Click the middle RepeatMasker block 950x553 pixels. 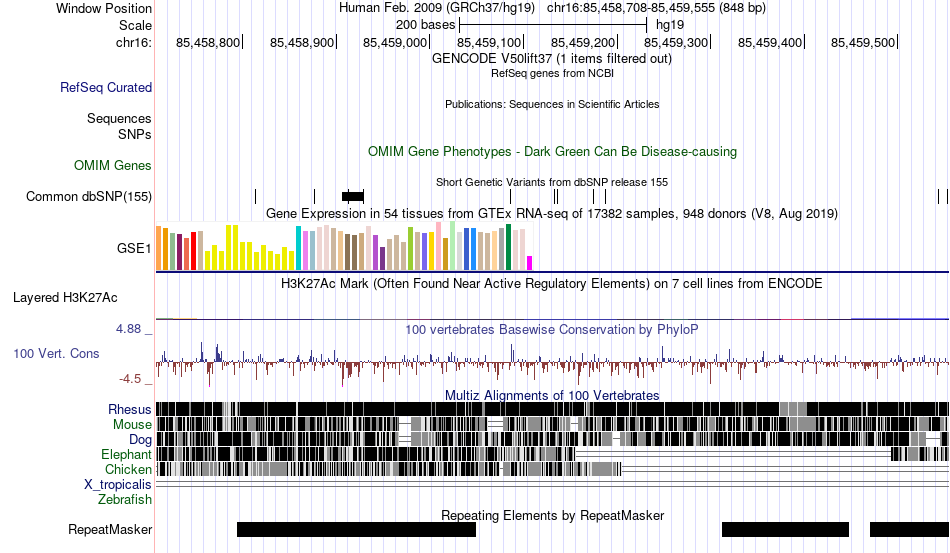point(785,529)
